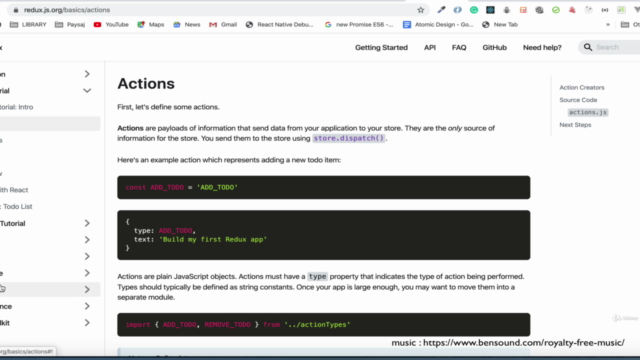Expand the unlabeled chevron two rows below Tutorial
This screenshot has width=640, height=360.
click(87, 256)
